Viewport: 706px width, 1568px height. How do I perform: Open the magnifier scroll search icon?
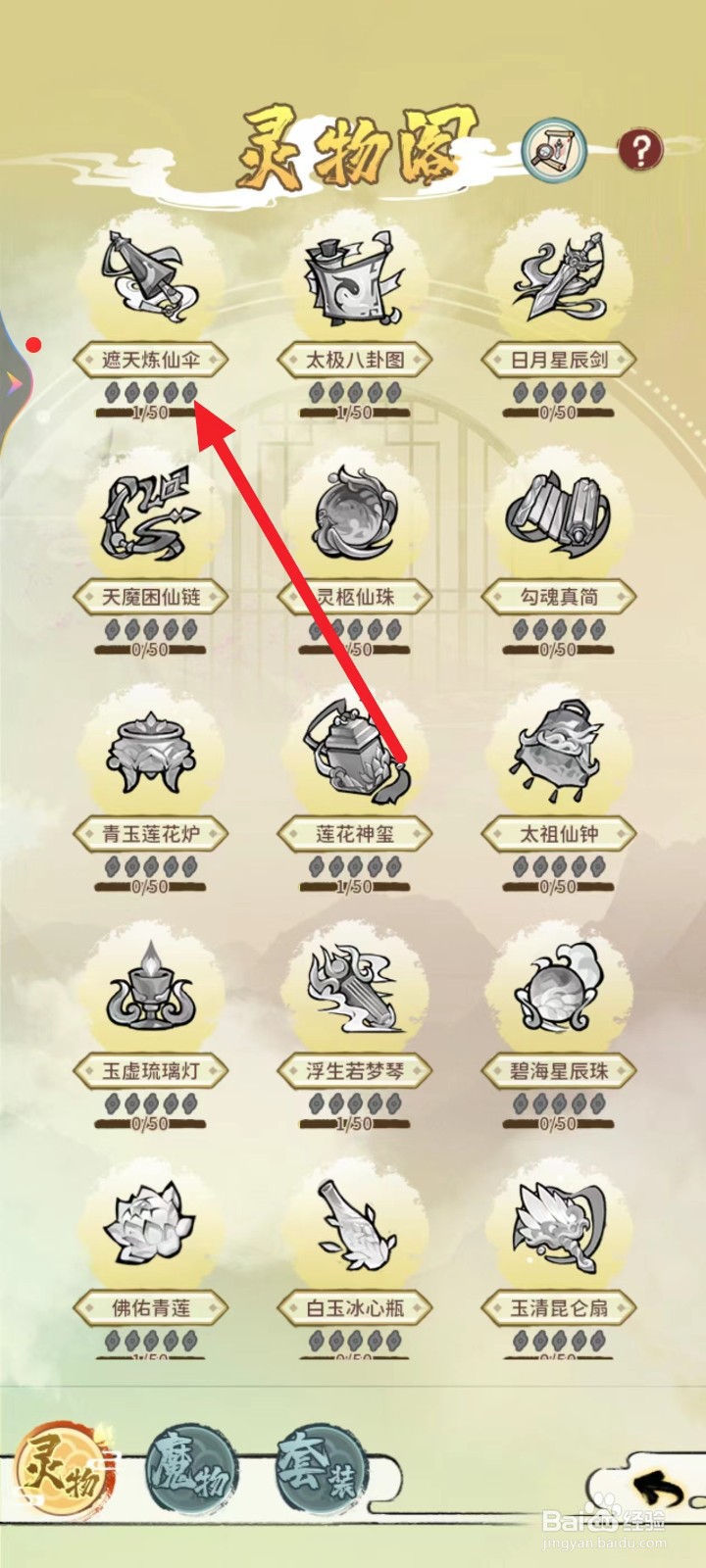555,151
